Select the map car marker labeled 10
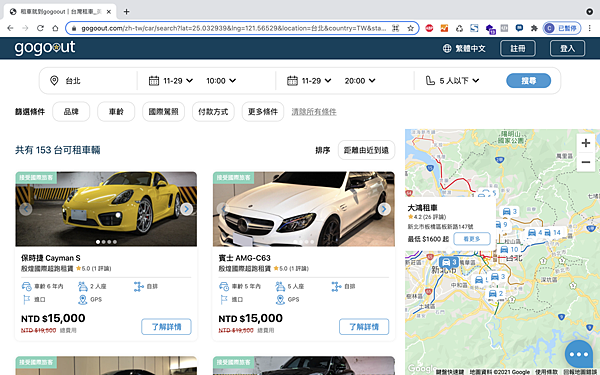 click(x=509, y=249)
